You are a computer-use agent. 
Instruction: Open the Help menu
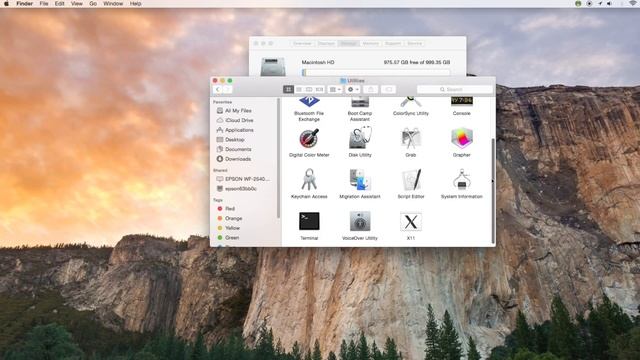tap(136, 4)
